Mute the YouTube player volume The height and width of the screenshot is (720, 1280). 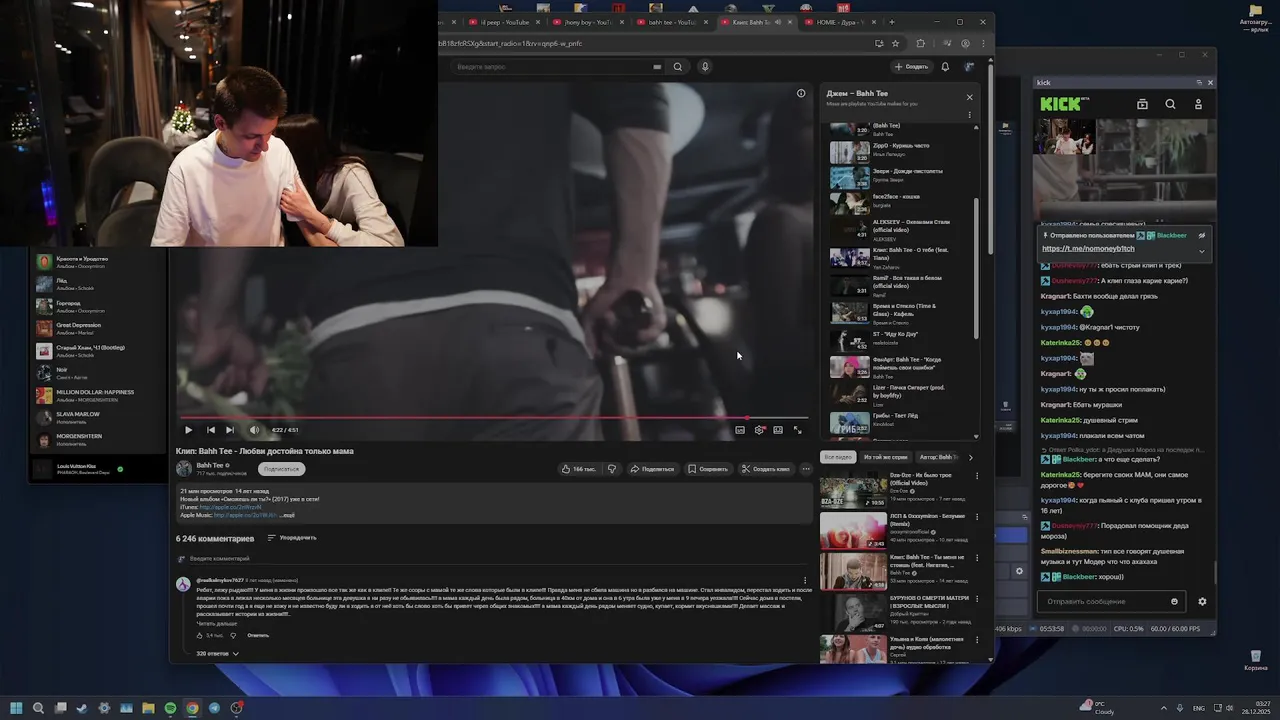click(x=253, y=430)
